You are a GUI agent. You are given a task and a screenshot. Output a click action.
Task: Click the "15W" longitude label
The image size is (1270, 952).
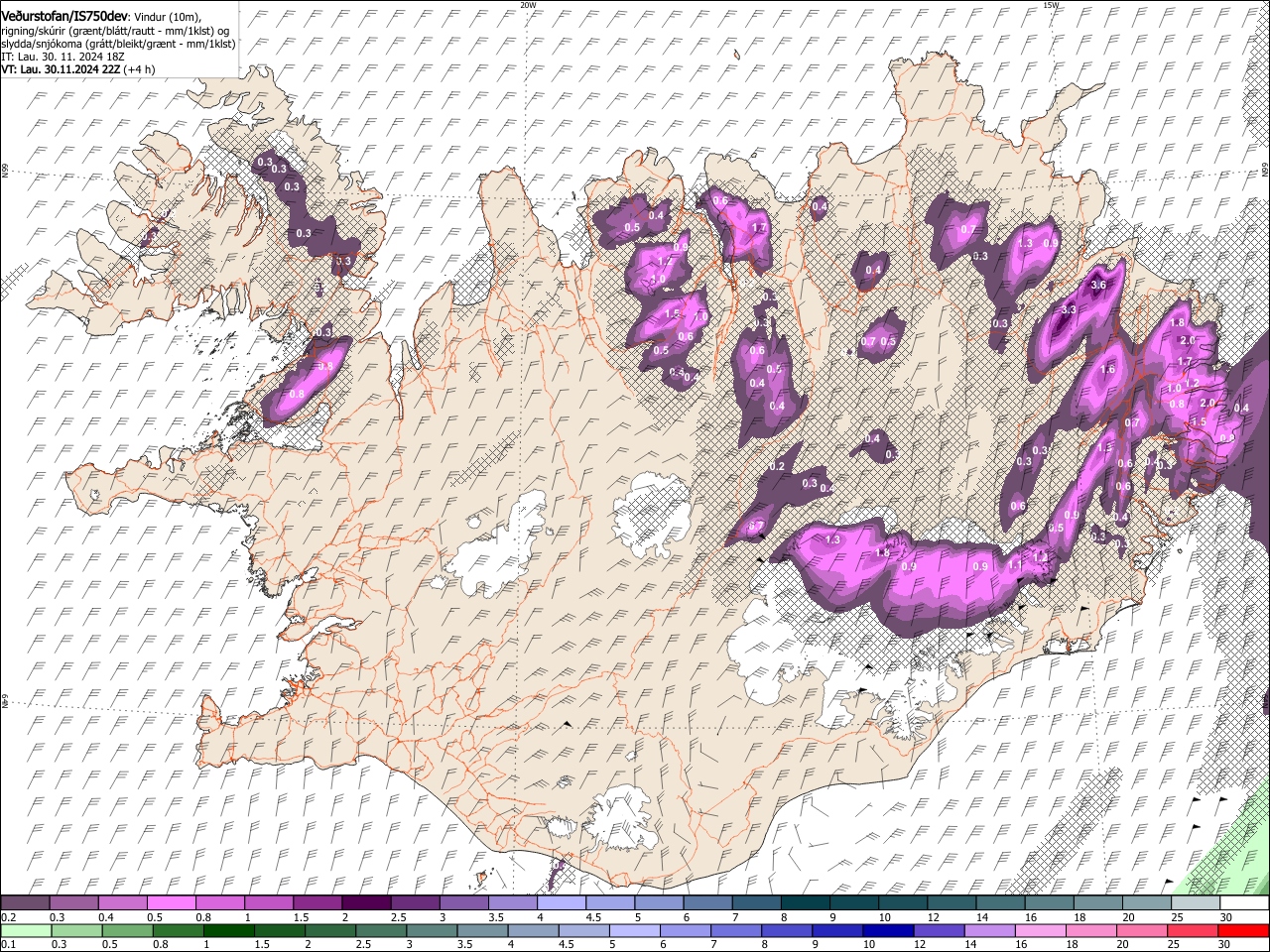[1051, 4]
